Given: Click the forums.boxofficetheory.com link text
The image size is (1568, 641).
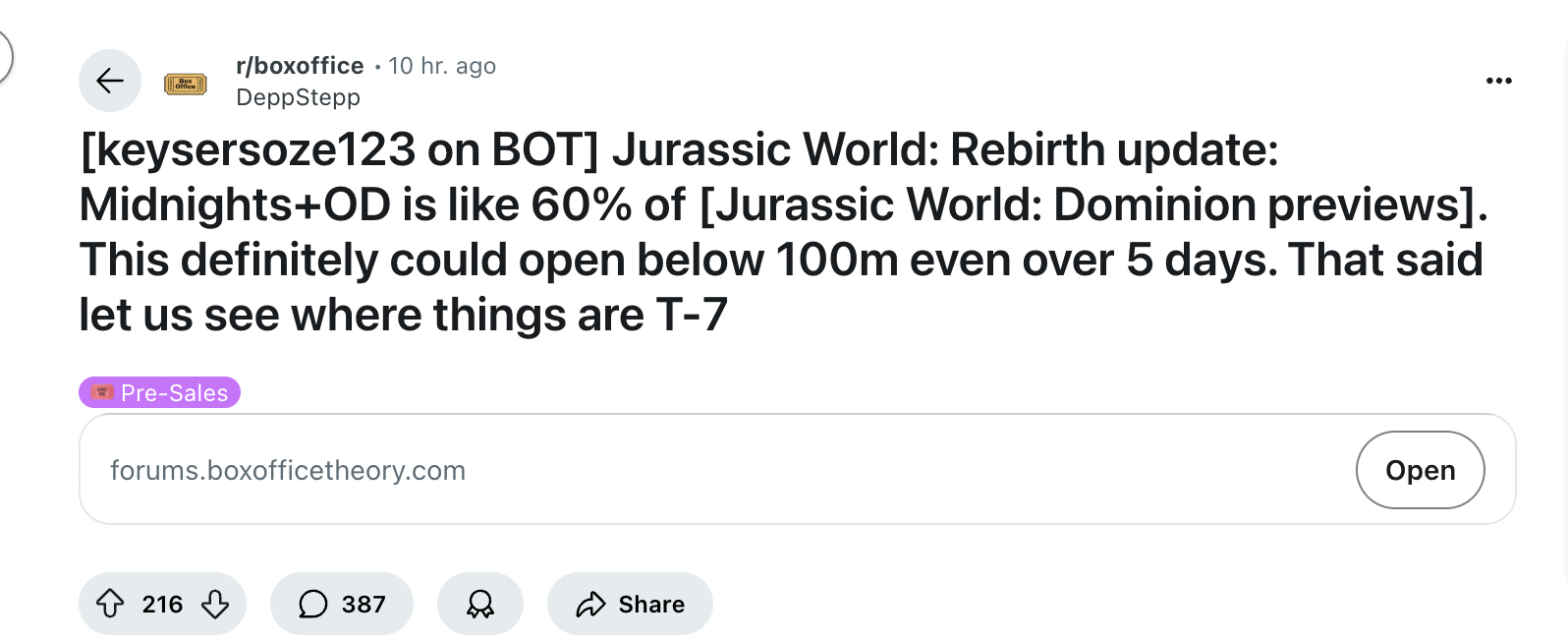Looking at the screenshot, I should tap(288, 470).
